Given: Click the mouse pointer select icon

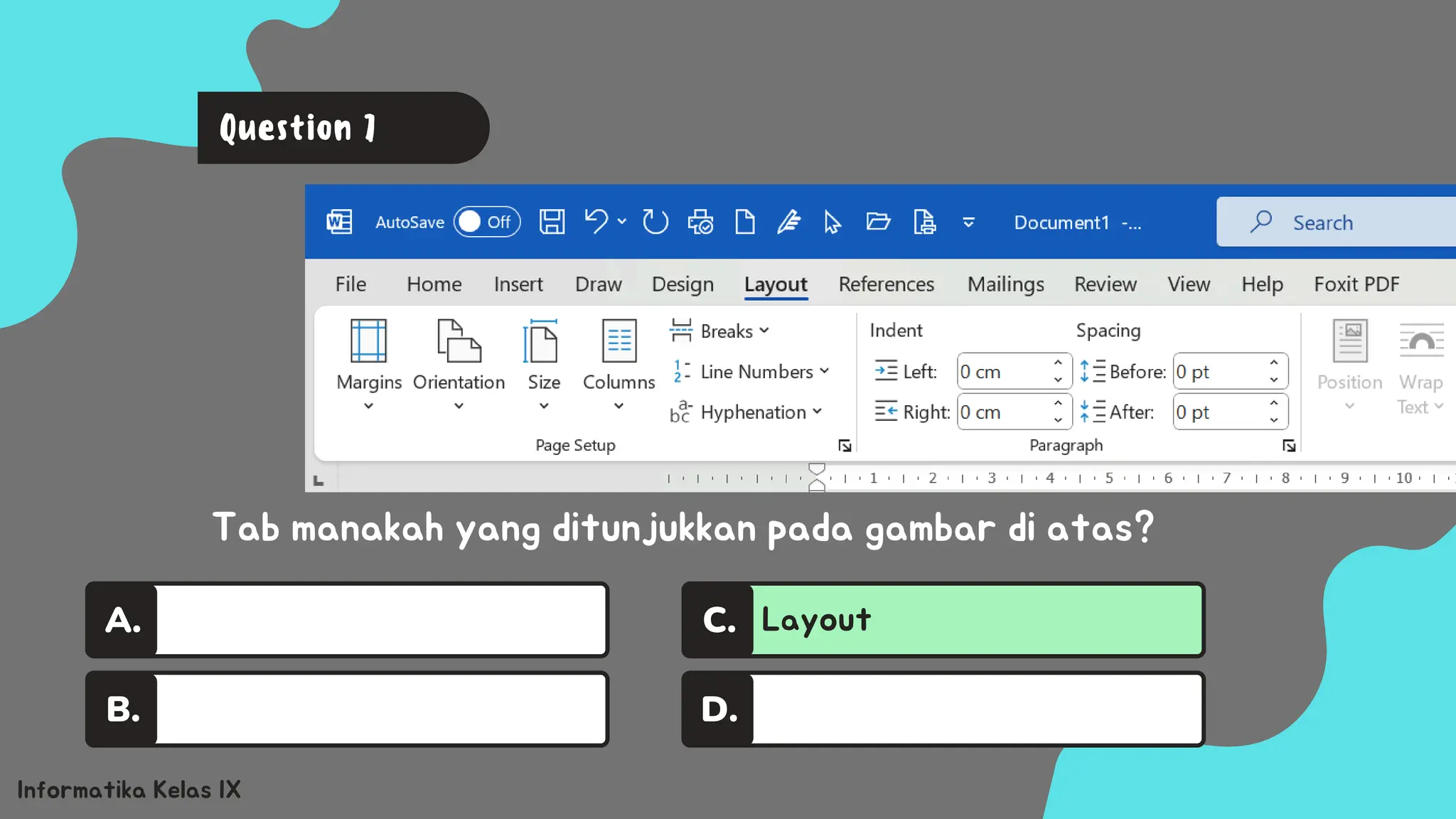Looking at the screenshot, I should tap(833, 223).
